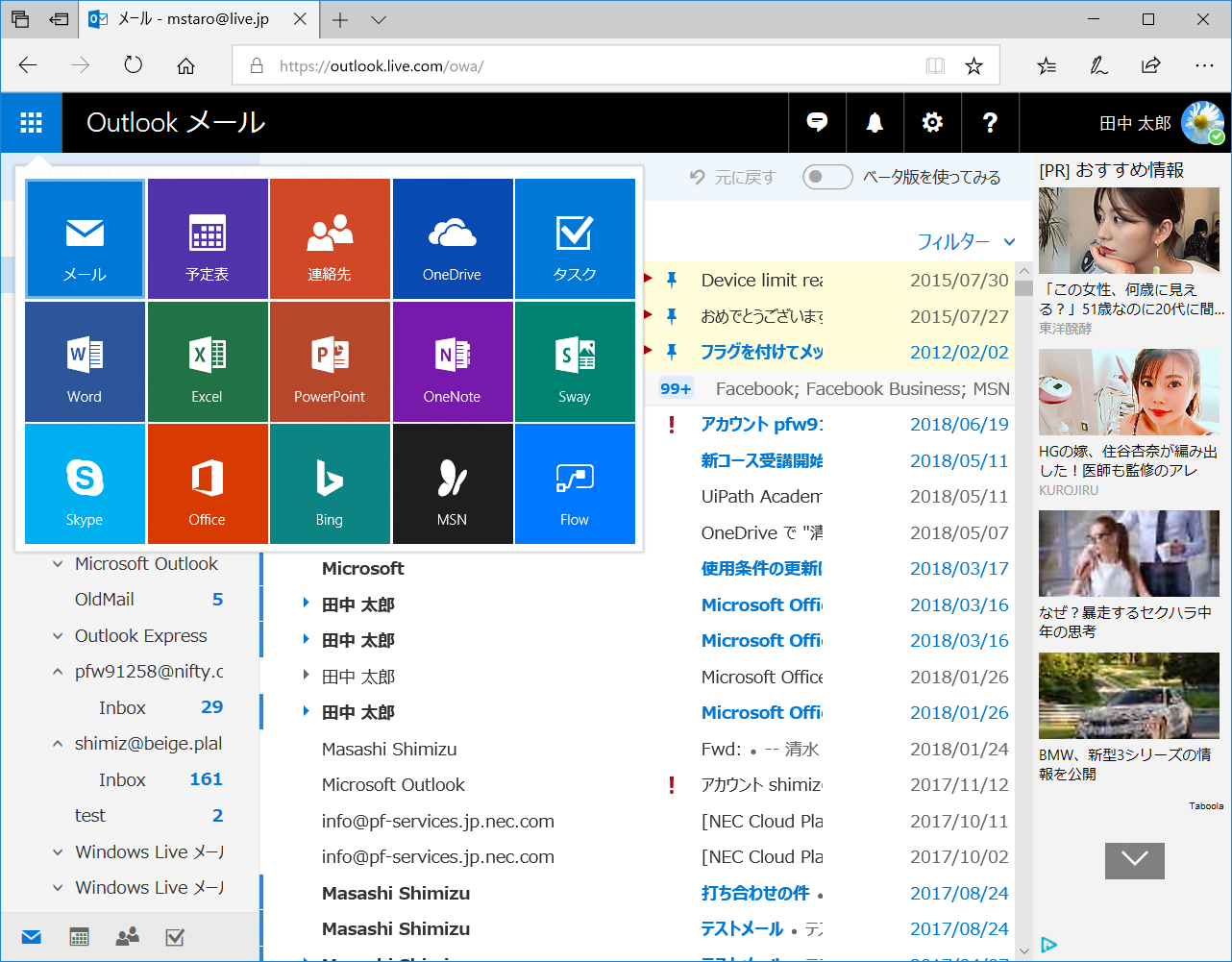Click the notifications bell icon
This screenshot has height=962, width=1232.
point(874,122)
